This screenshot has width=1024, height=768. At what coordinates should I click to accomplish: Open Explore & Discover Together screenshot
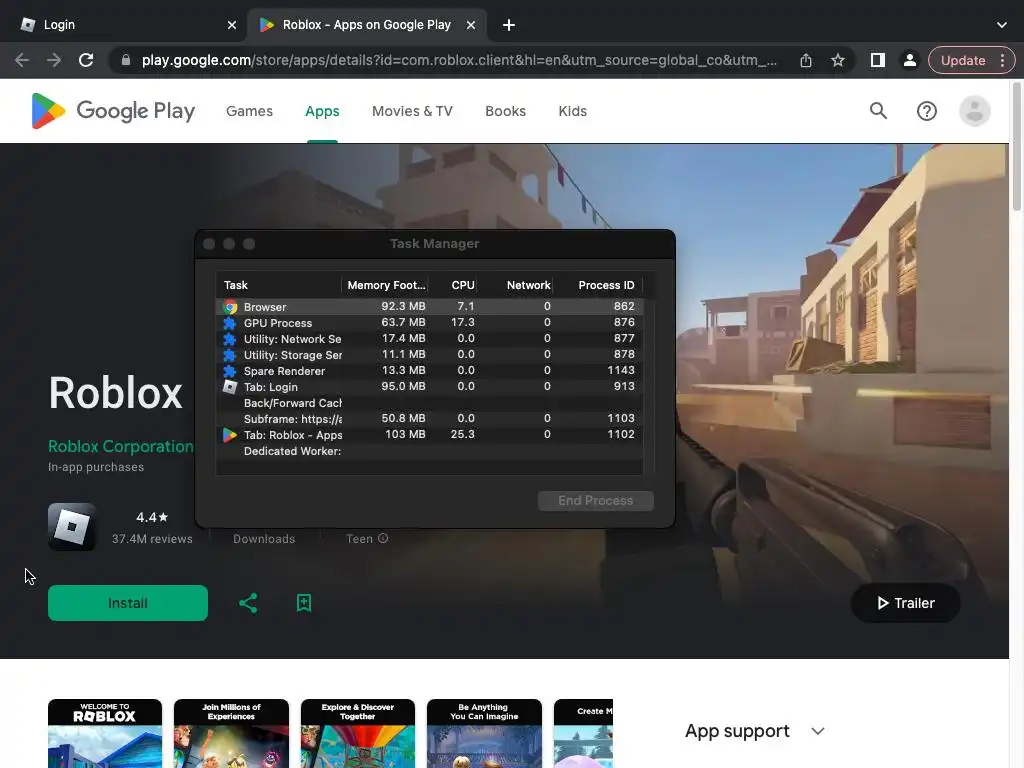pos(358,733)
